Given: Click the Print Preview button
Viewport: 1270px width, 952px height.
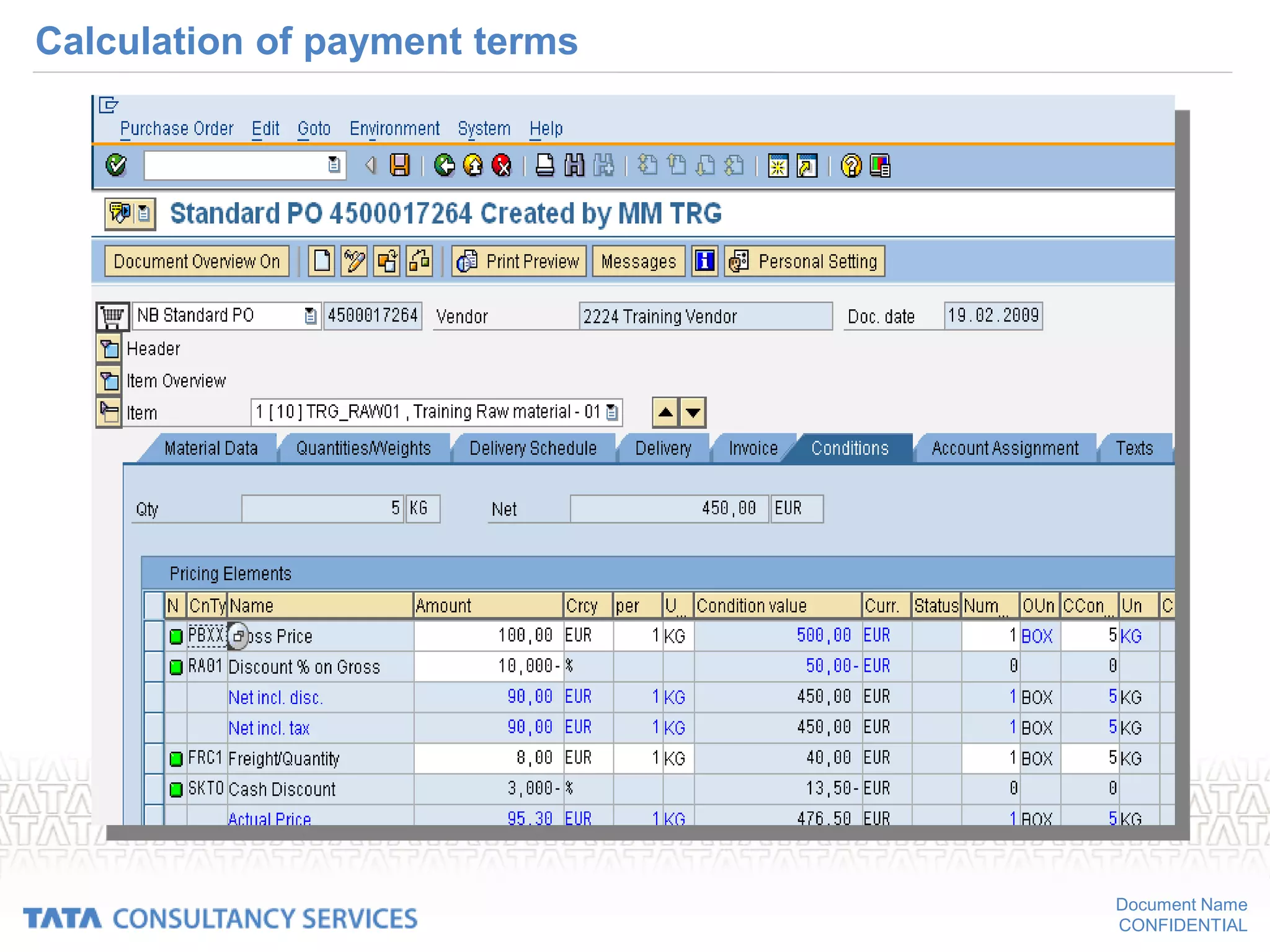Looking at the screenshot, I should [519, 261].
